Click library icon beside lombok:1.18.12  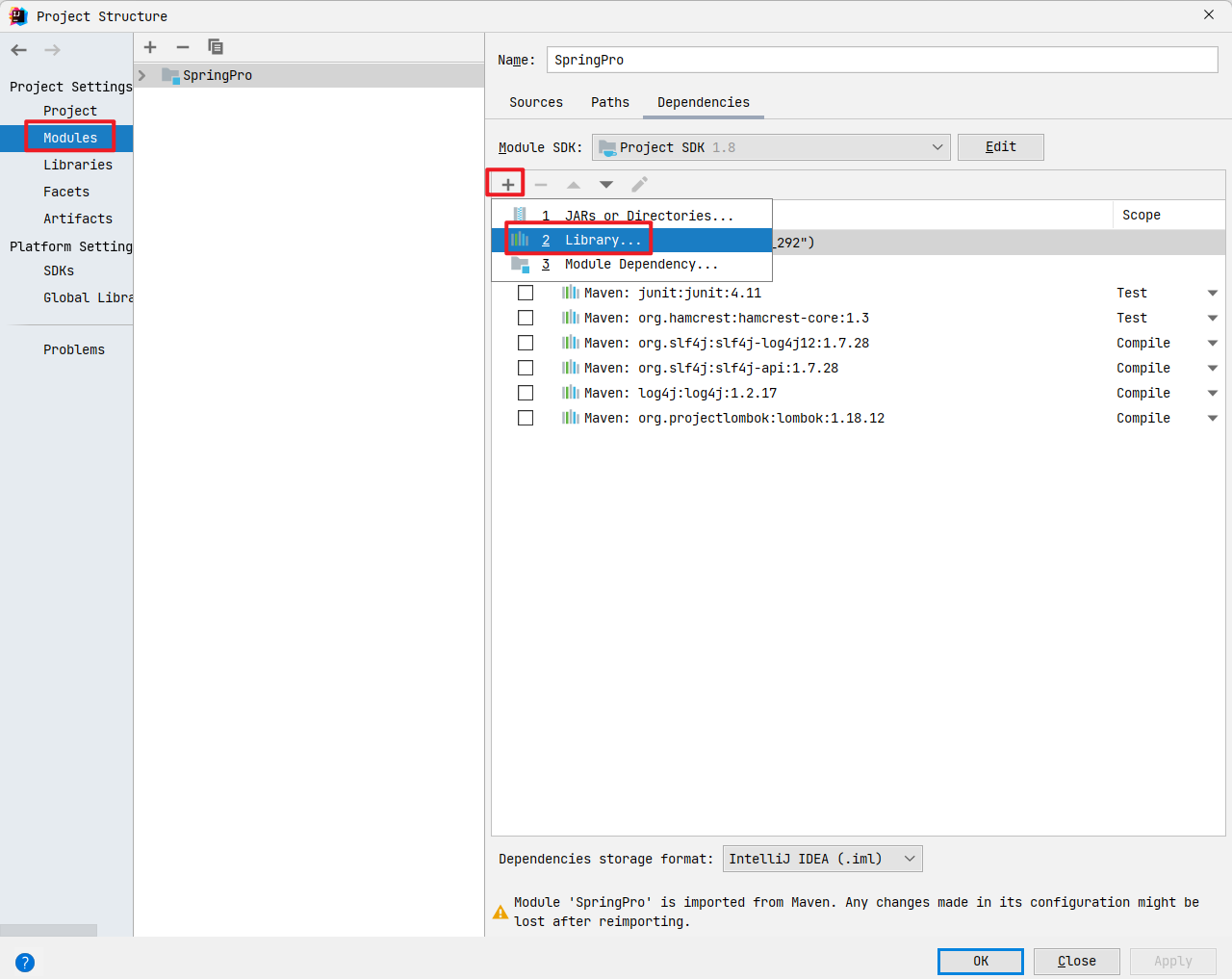571,418
